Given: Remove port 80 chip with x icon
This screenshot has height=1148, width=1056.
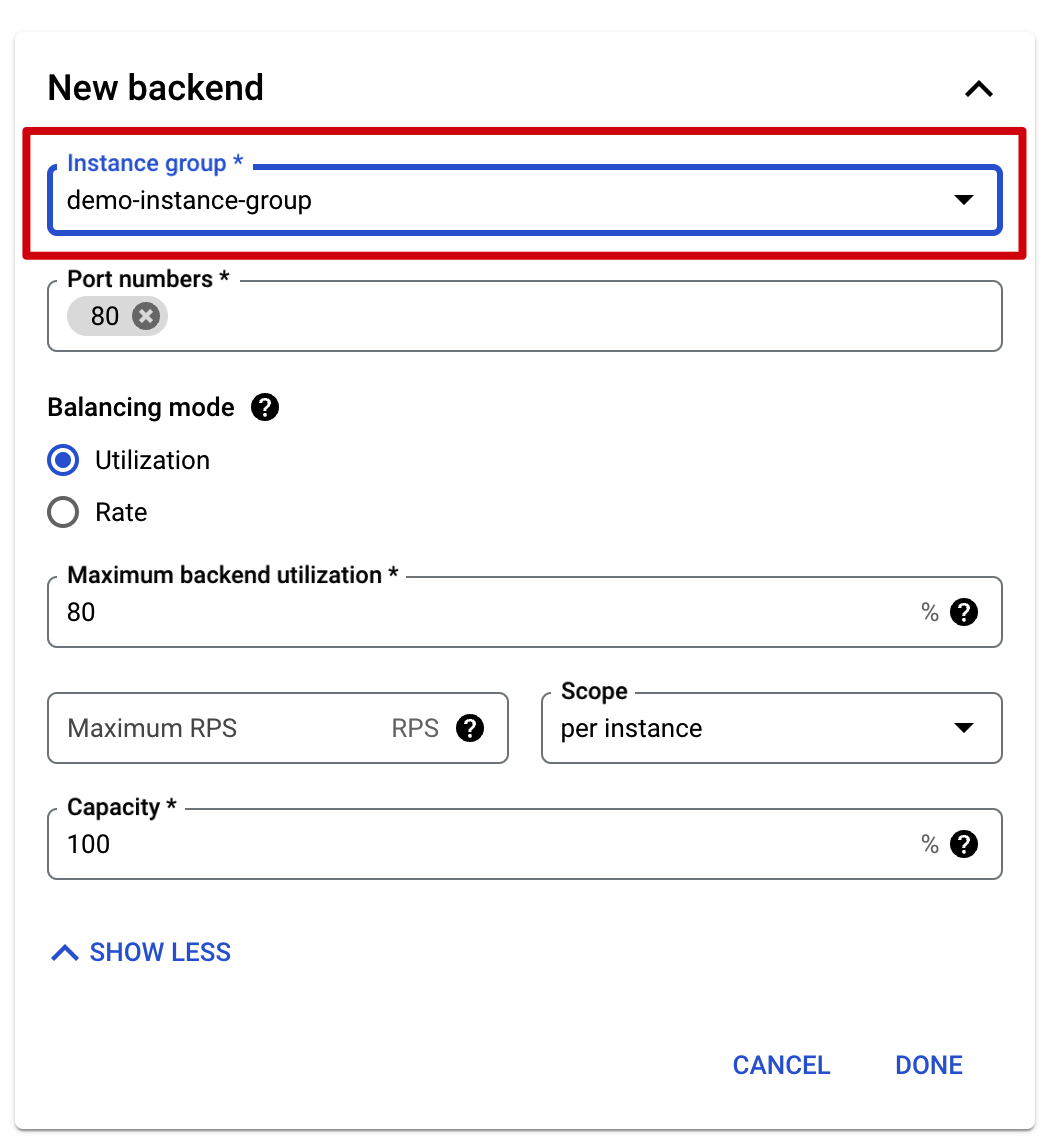Looking at the screenshot, I should 146,317.
